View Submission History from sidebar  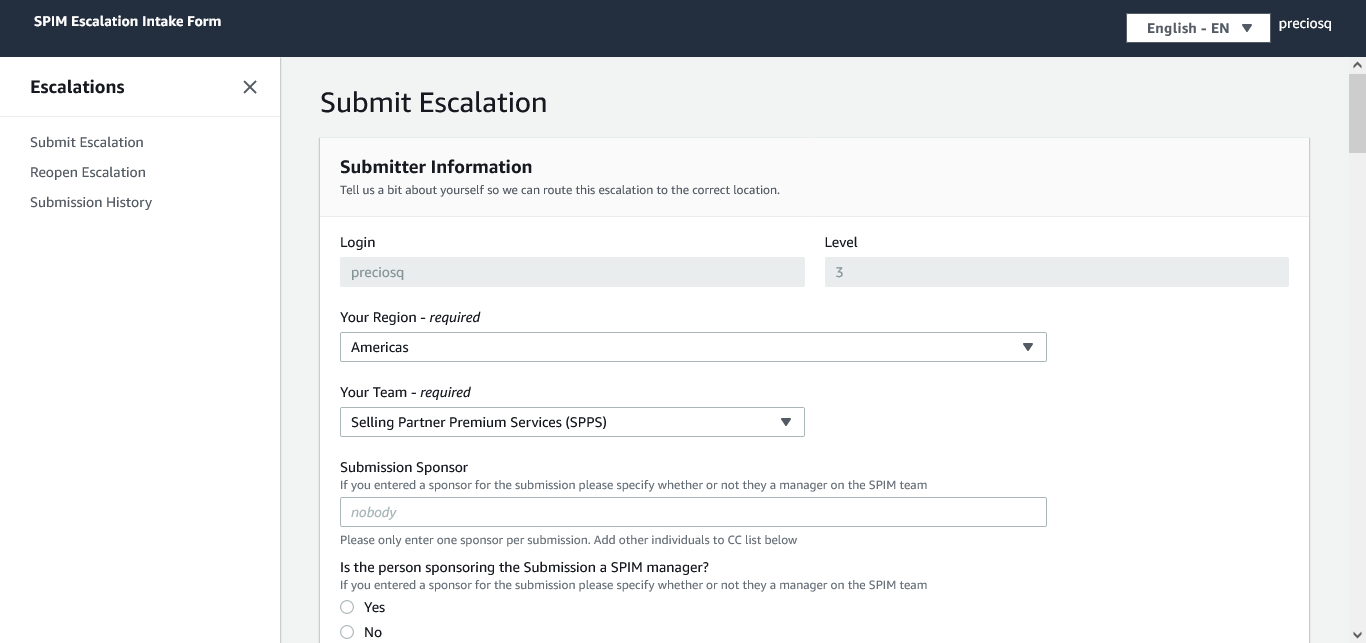coord(91,202)
